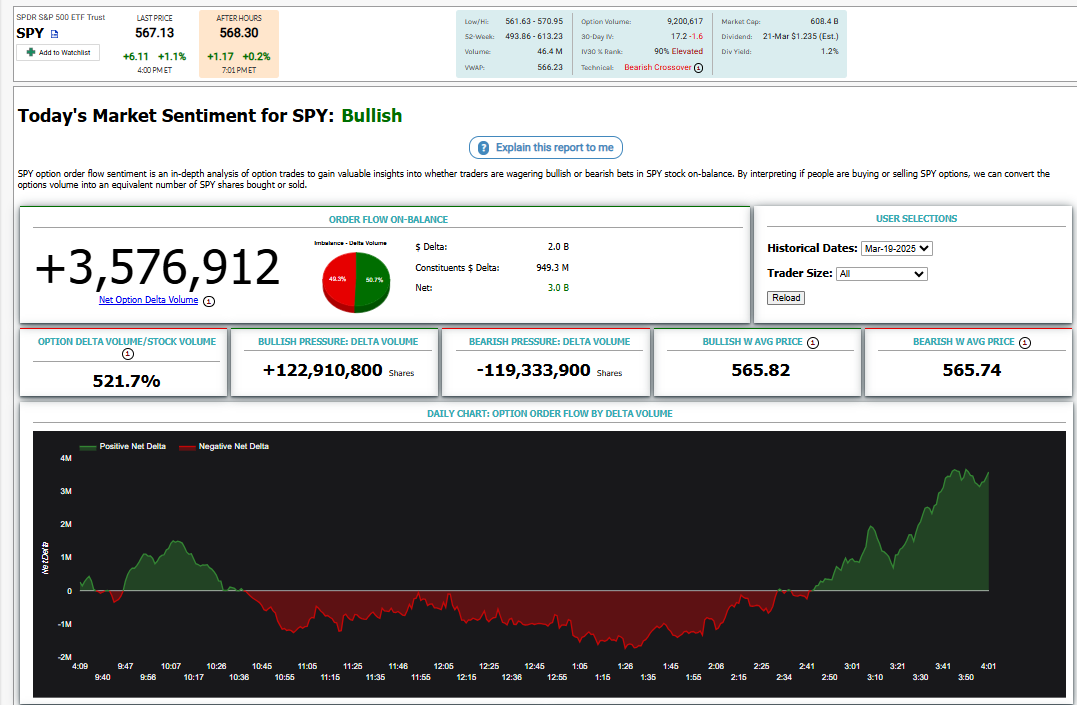Click the green plus icon in Add to Watchlist

[x=31, y=52]
